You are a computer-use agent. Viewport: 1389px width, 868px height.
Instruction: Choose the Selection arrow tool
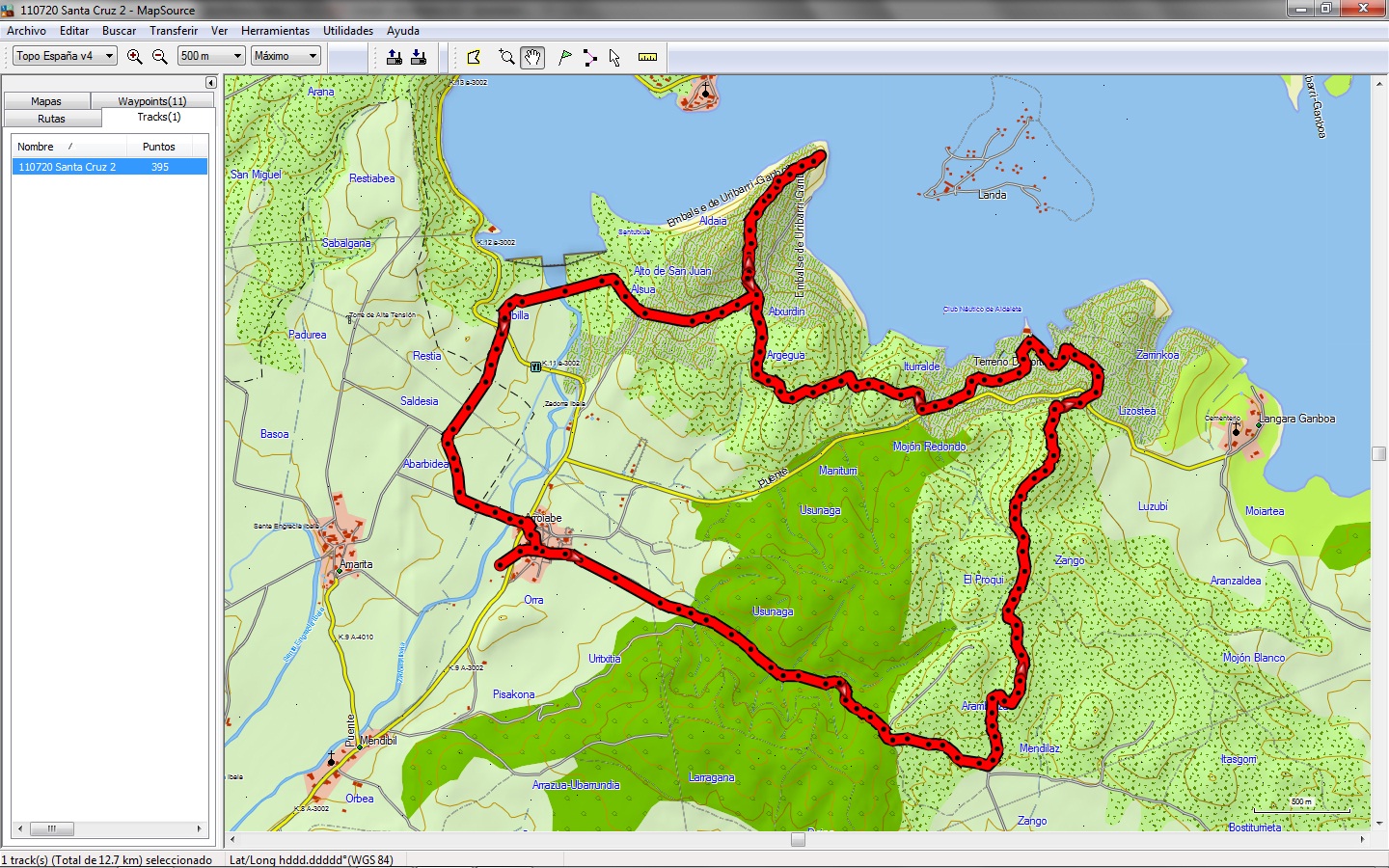click(x=614, y=57)
